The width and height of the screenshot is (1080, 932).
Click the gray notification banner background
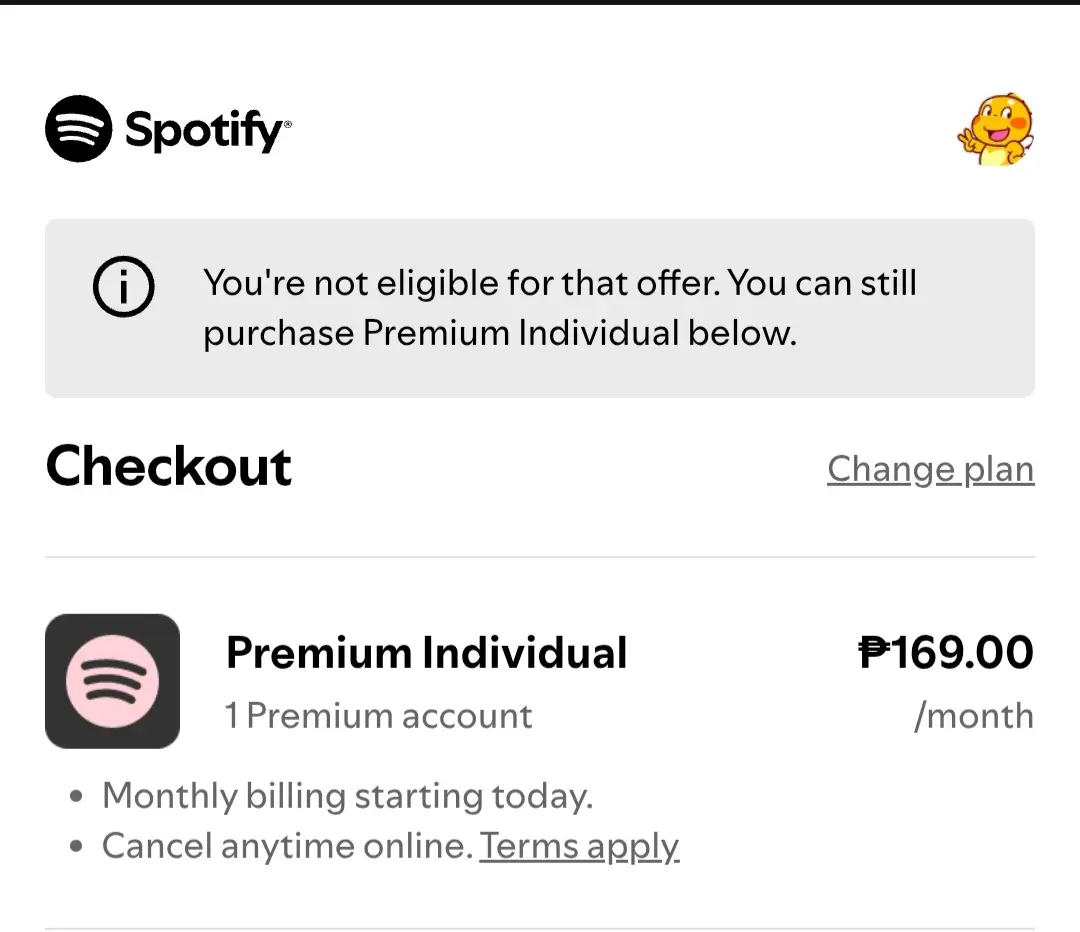[540, 308]
